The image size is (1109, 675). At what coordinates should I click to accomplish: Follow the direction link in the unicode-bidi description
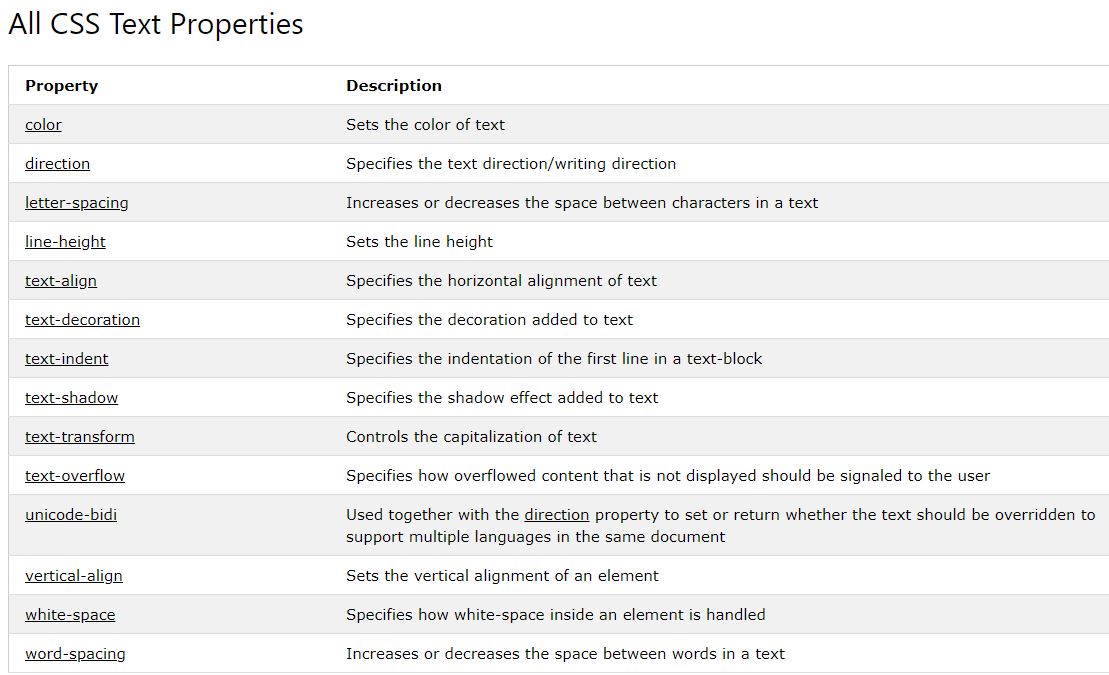pos(557,514)
